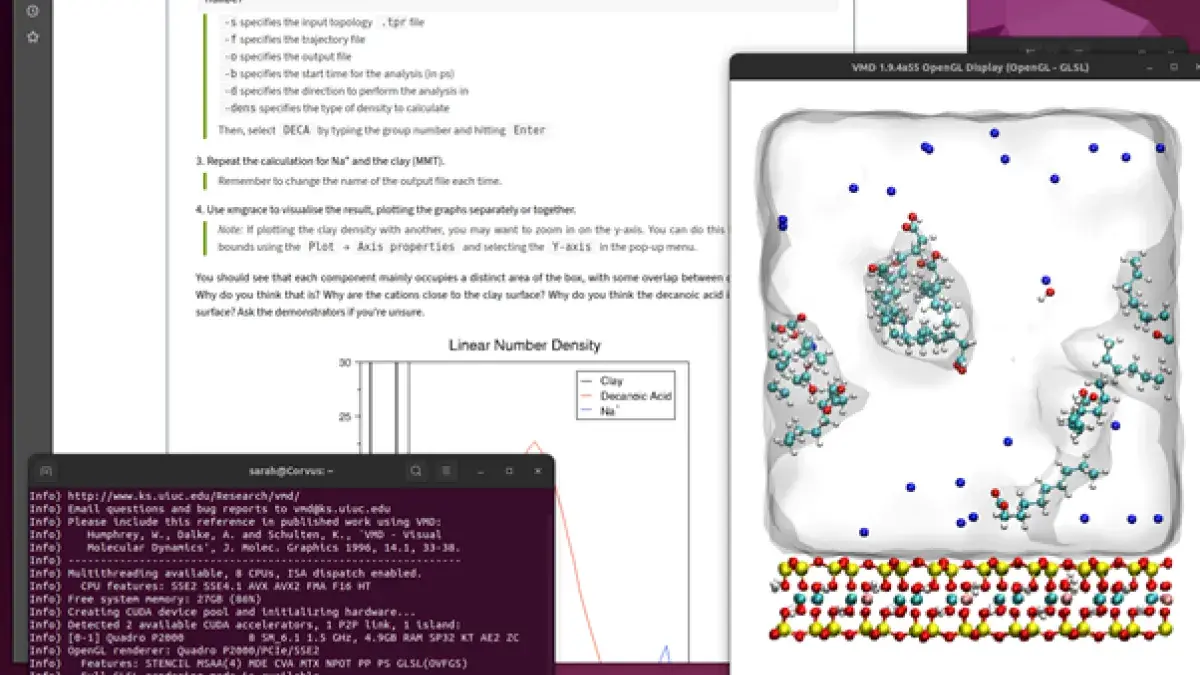
Task: Click the Linear Number Density plot title
Action: (526, 345)
